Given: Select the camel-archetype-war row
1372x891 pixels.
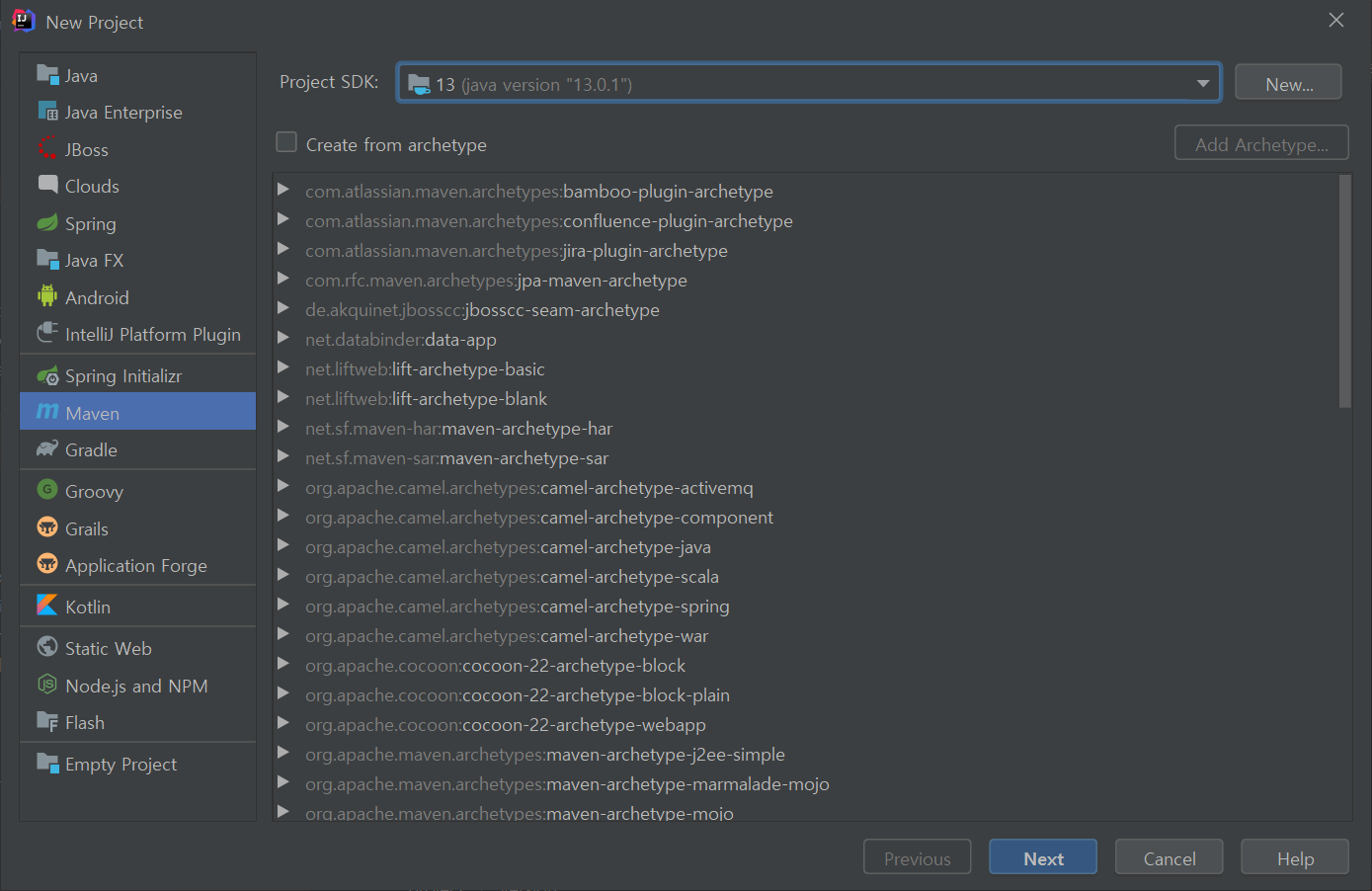Looking at the screenshot, I should point(804,635).
